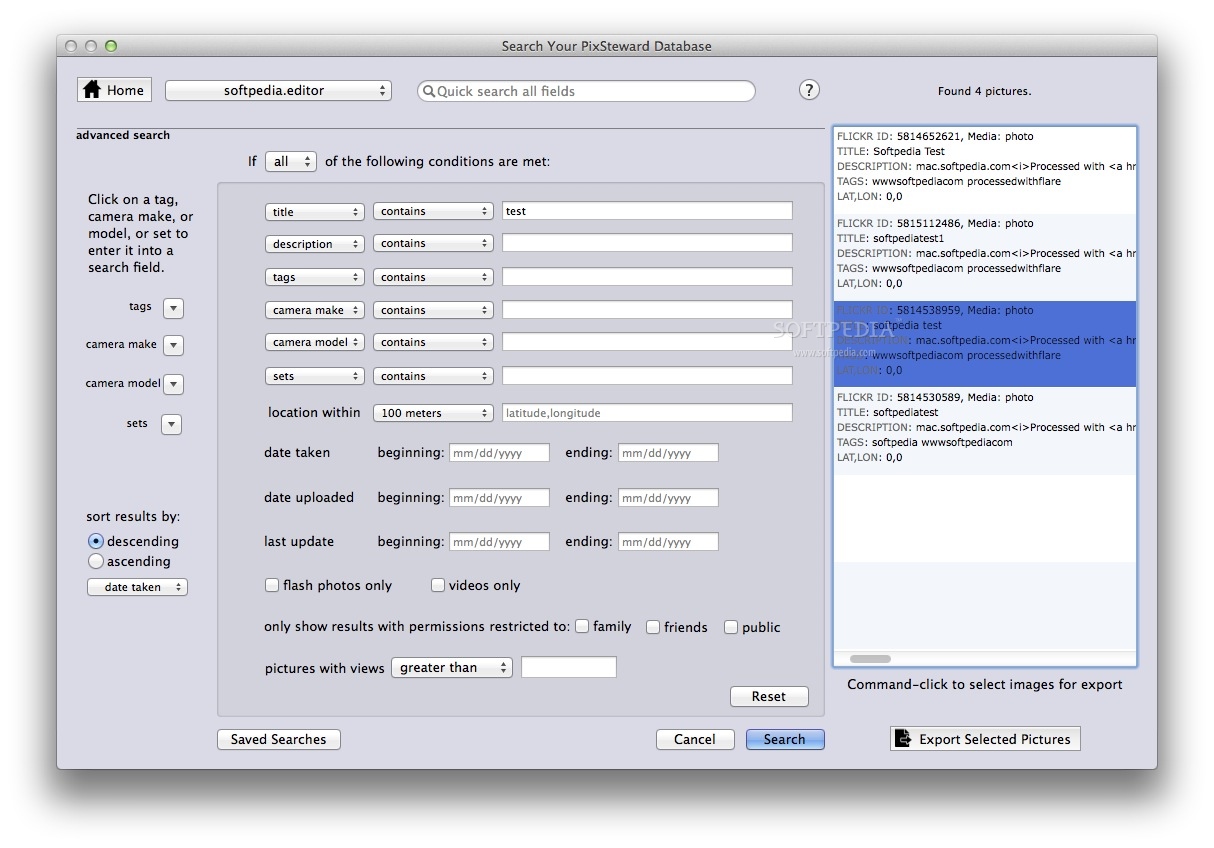The height and width of the screenshot is (848, 1214).
Task: Select ascending sort order
Action: pyautogui.click(x=96, y=561)
